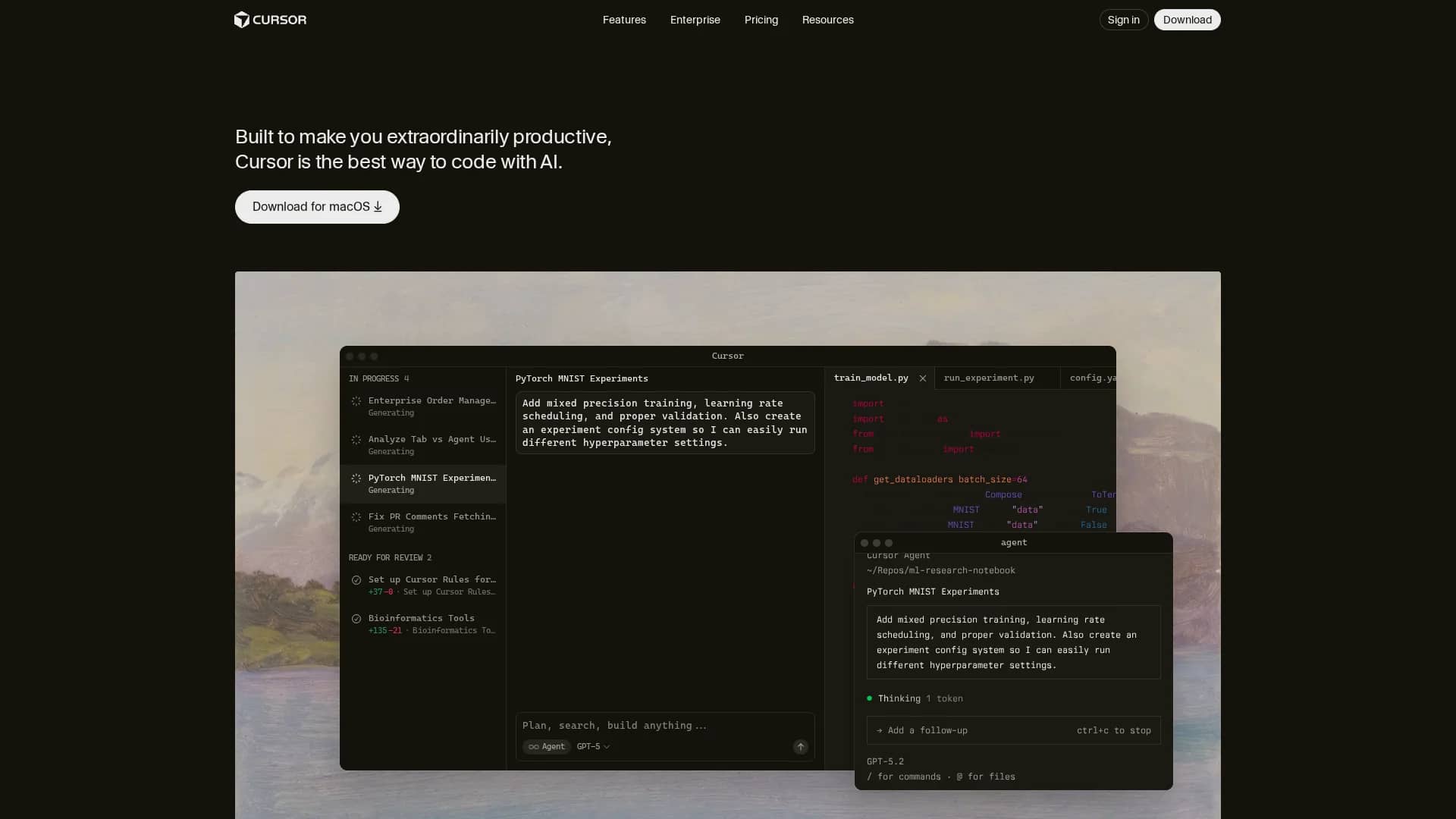Click the '/ for commands · @ for files' hint
1456x819 pixels.
tap(940, 777)
